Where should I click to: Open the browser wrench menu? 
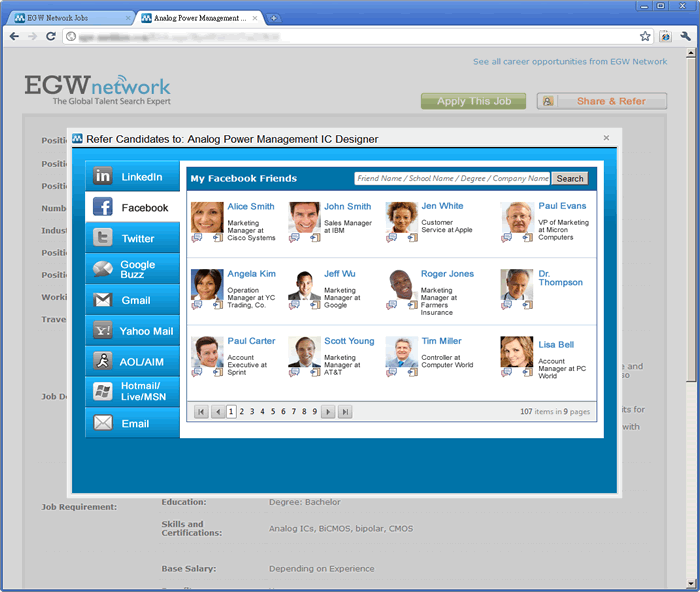coord(686,36)
